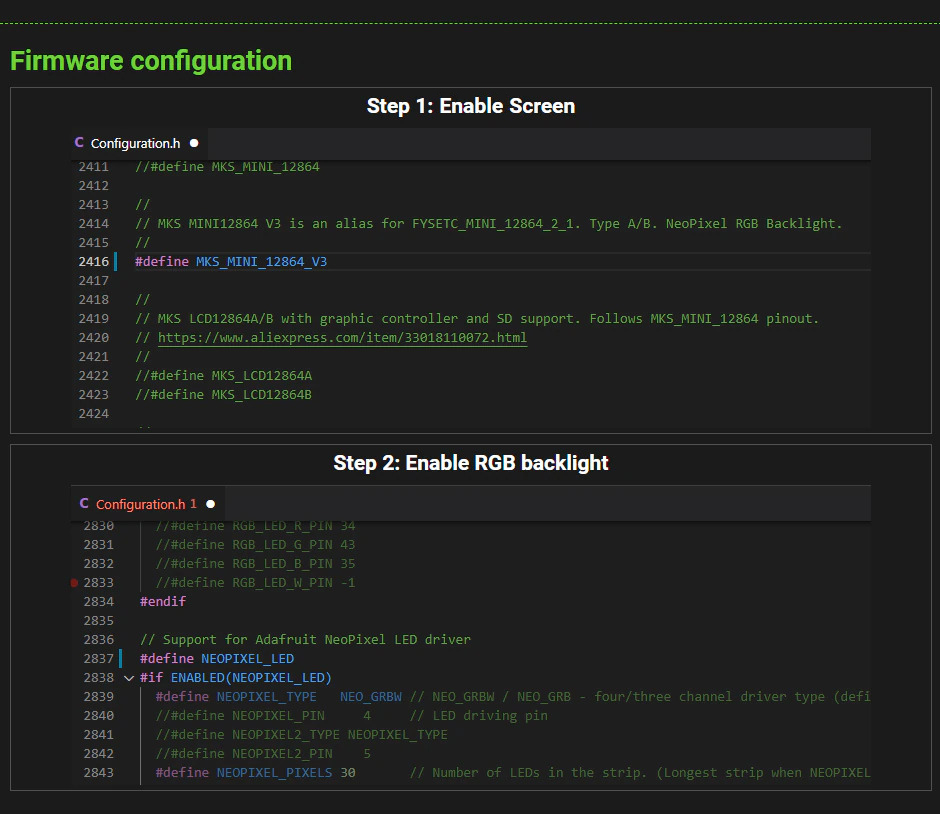Click the 'Firmware configuration' heading
The image size is (940, 814).
(x=151, y=61)
